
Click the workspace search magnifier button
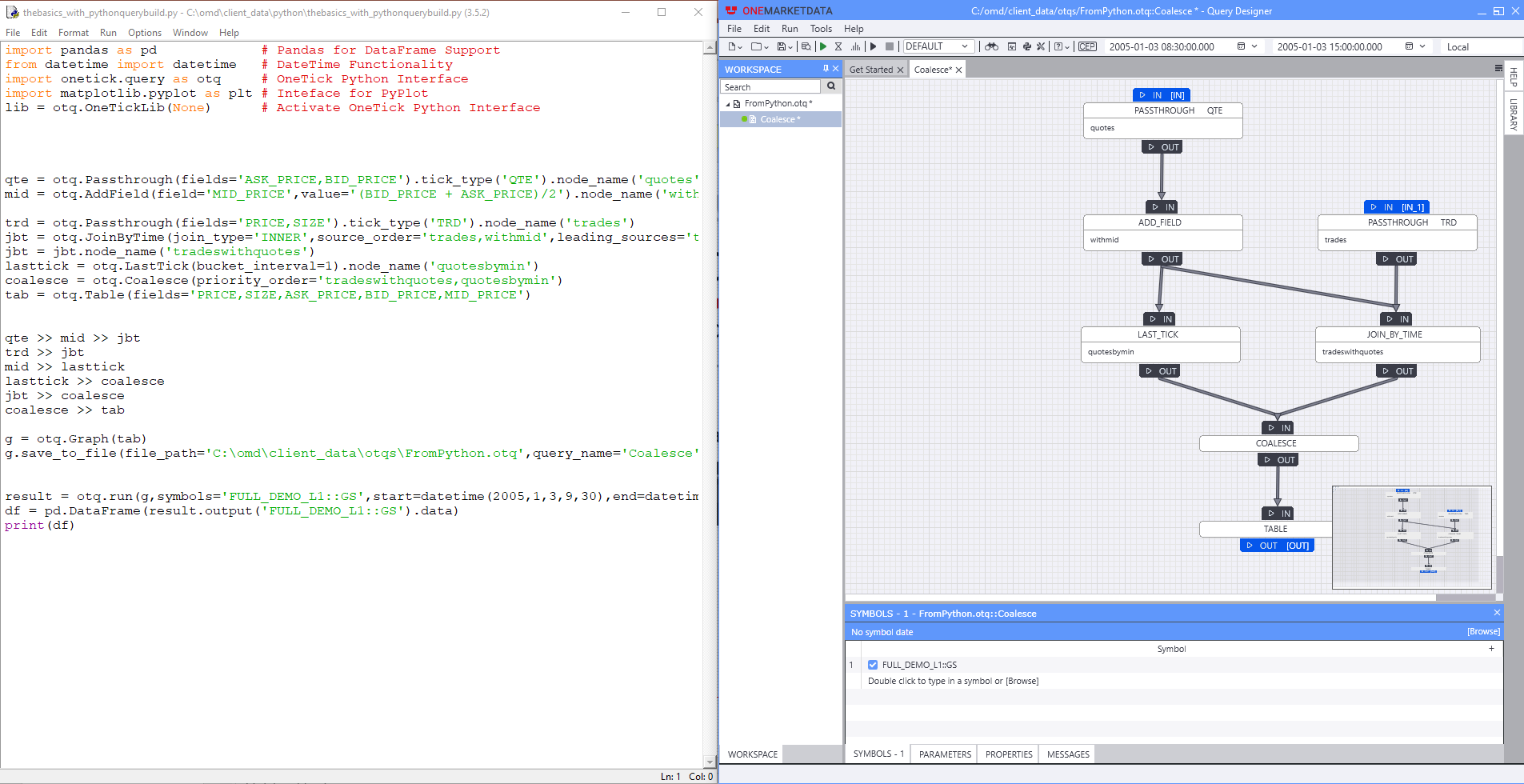831,86
